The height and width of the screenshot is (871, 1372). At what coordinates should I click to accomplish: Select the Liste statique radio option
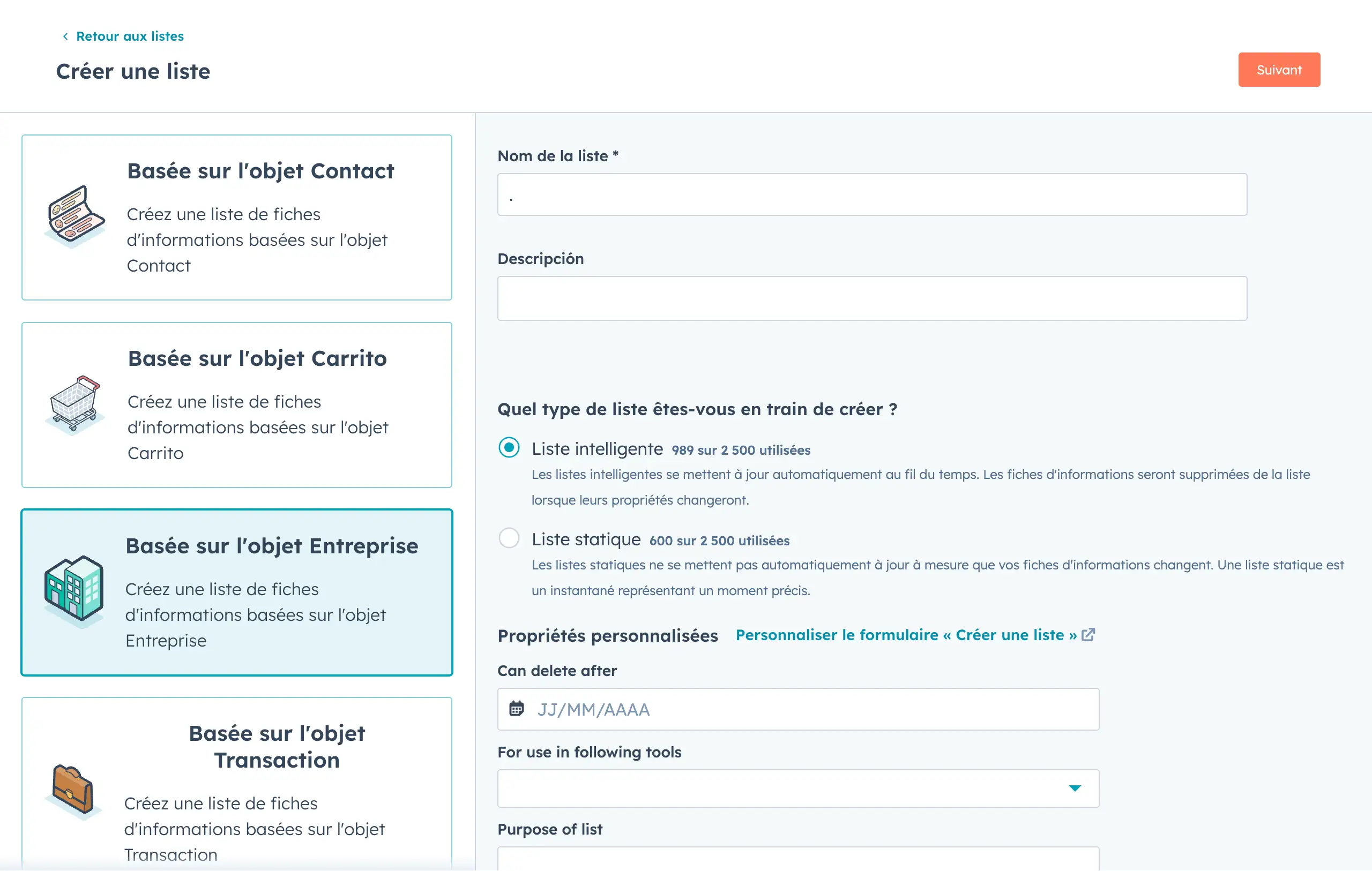(x=509, y=538)
